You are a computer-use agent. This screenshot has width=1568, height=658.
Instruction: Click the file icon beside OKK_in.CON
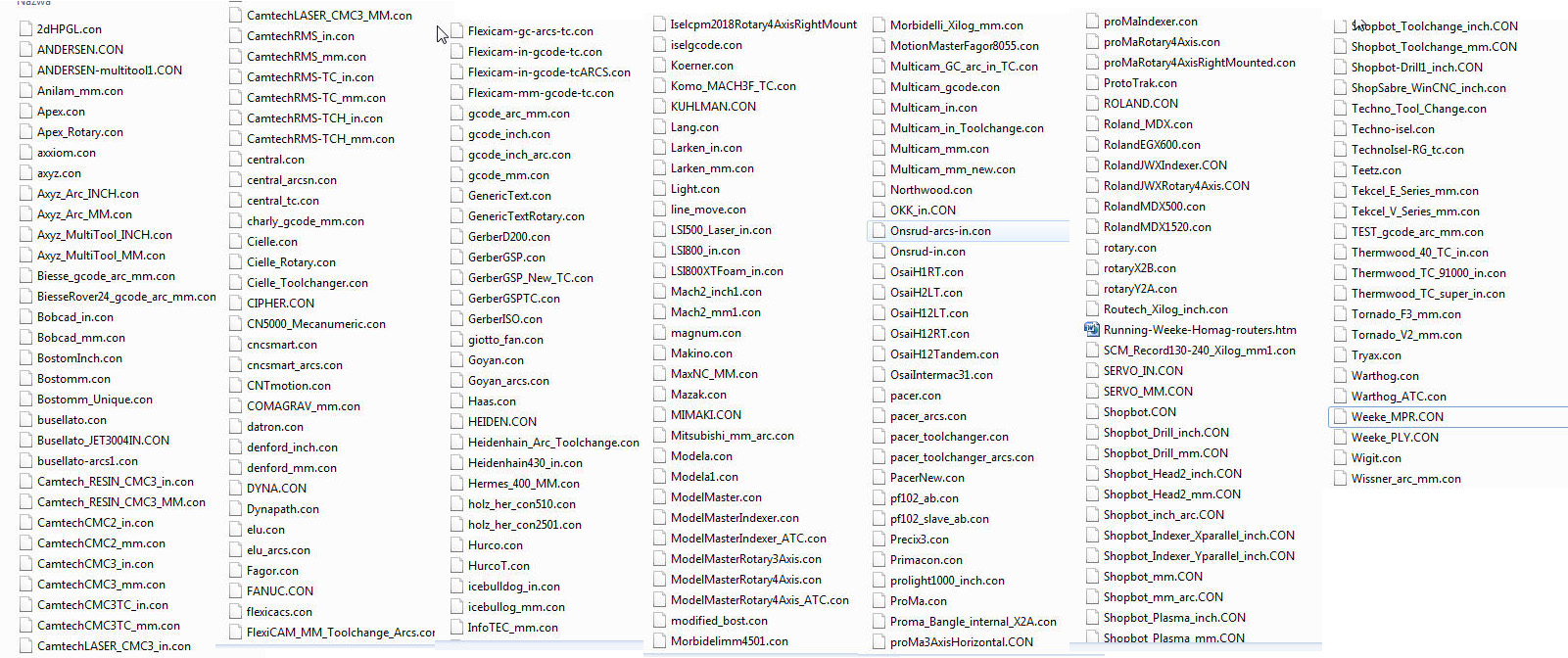879,211
